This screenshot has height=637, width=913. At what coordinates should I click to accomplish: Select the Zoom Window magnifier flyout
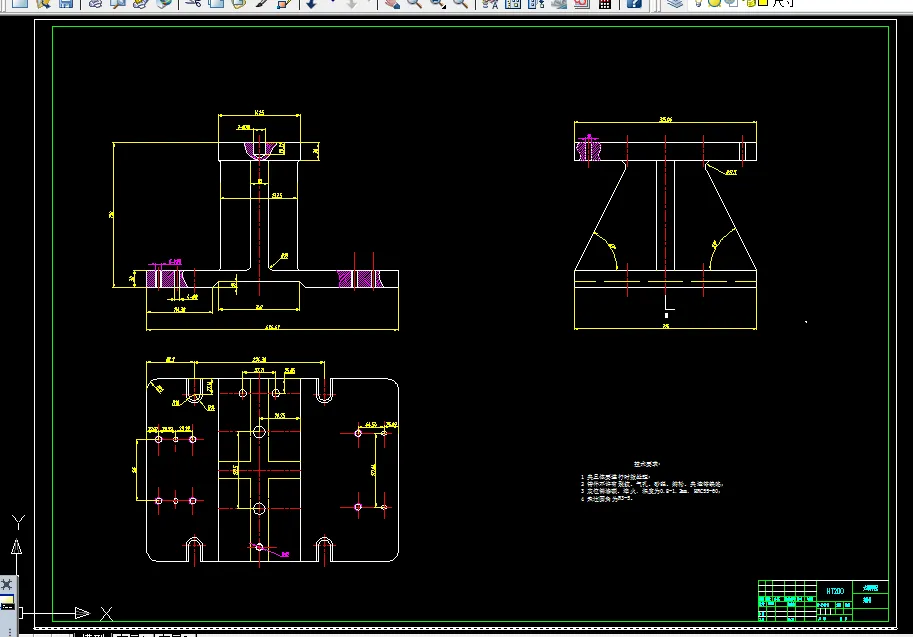438,3
